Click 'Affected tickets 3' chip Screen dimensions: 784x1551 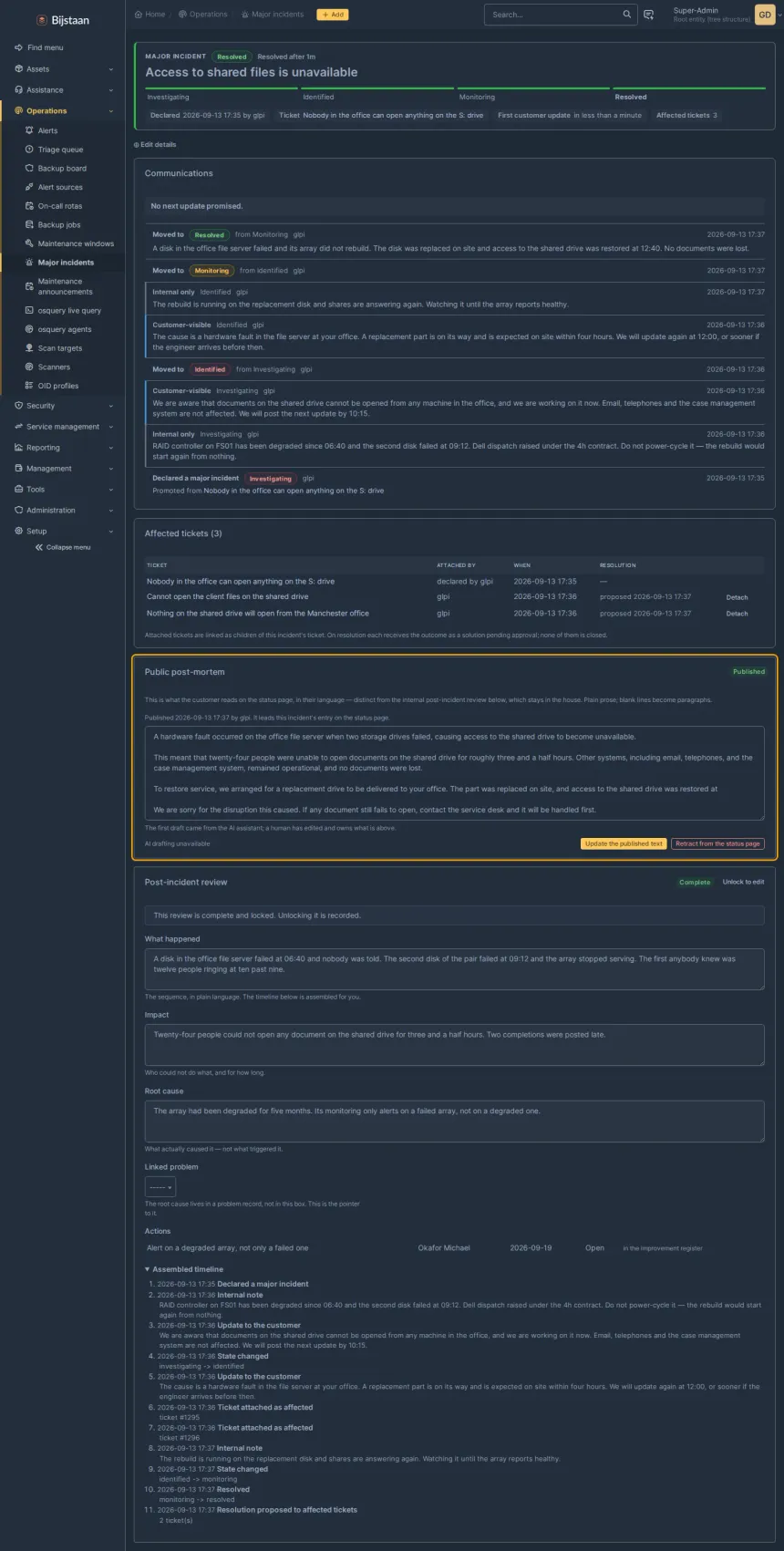(686, 116)
